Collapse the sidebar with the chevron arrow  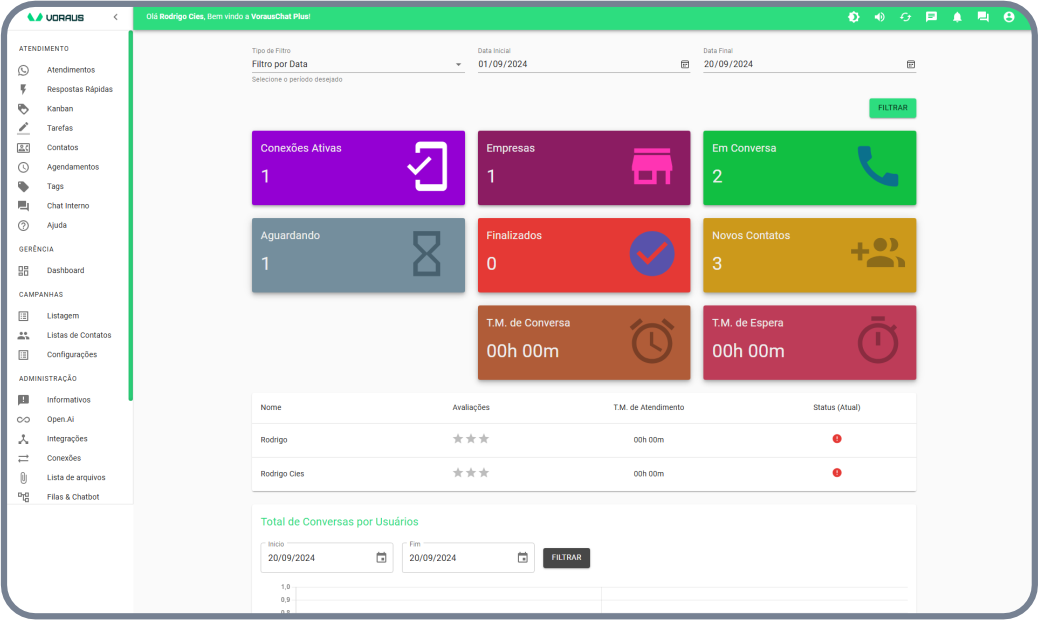[x=115, y=18]
